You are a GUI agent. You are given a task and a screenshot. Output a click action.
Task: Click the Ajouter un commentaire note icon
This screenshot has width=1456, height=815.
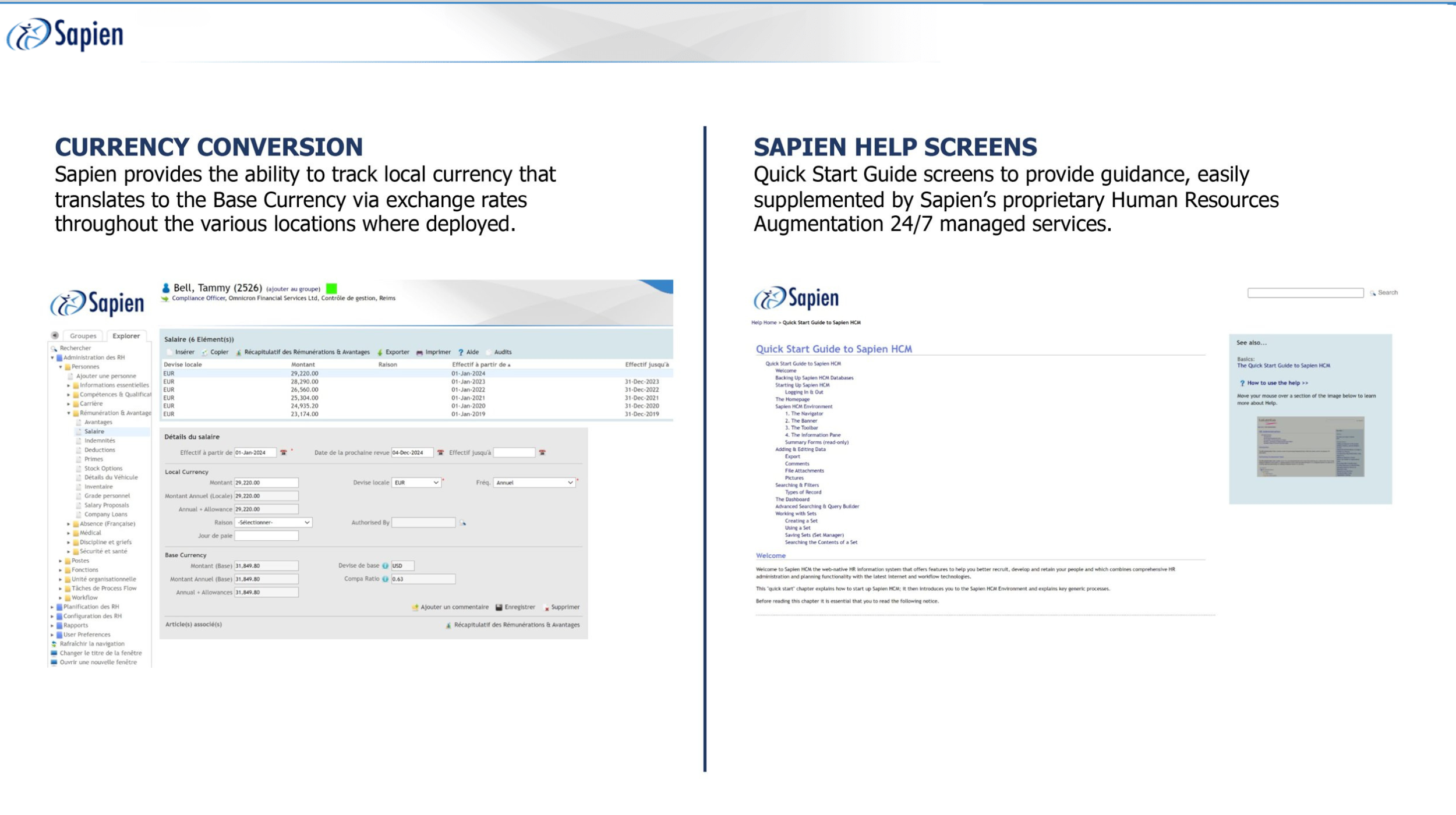(x=415, y=607)
